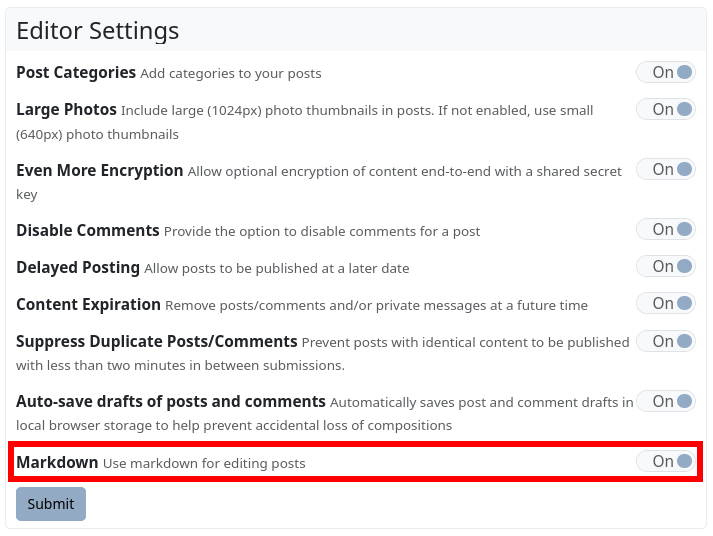Toggle the Post Categories switch
Screen dimensions: 713x536
pos(666,72)
